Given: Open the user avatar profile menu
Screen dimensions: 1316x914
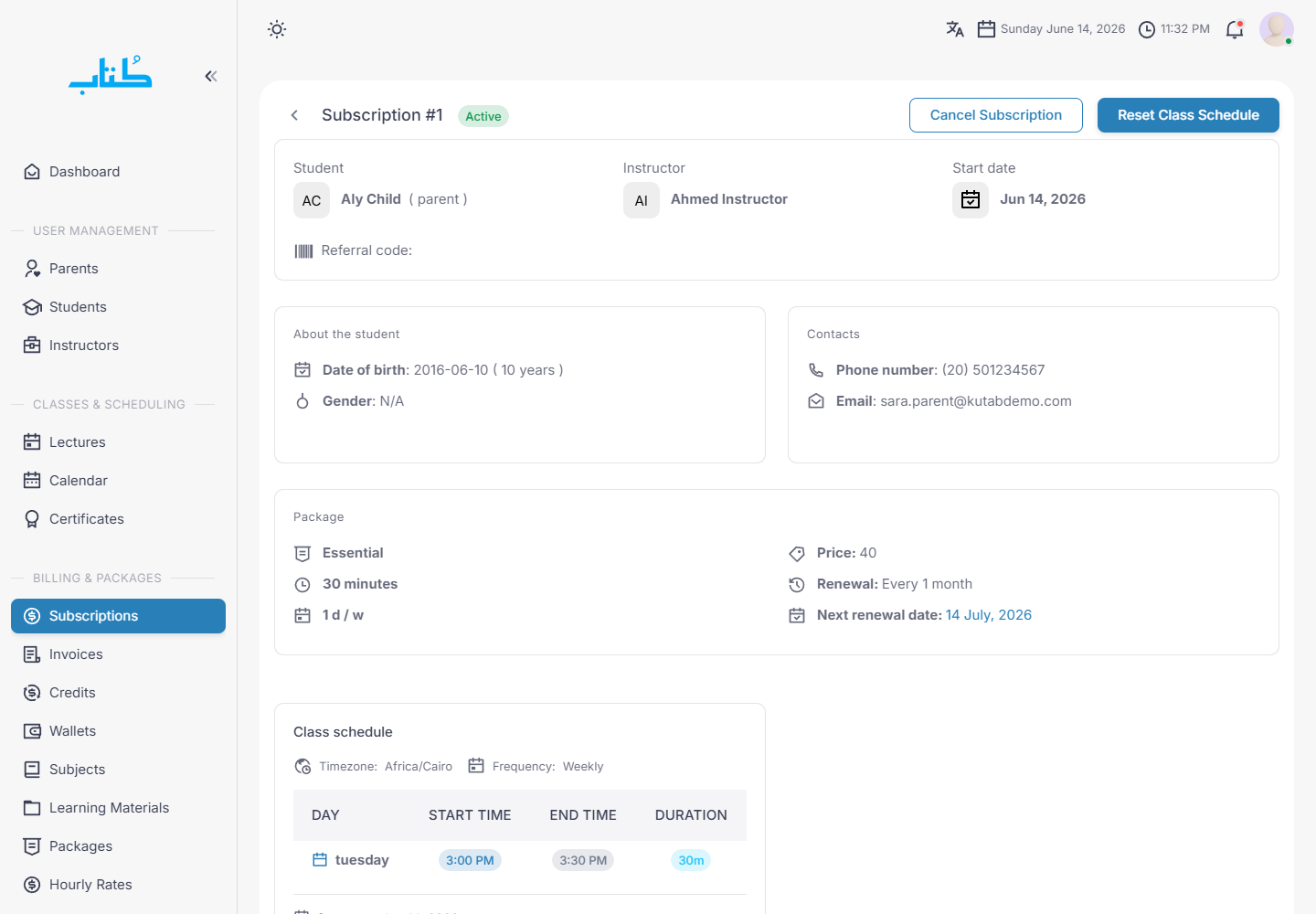Looking at the screenshot, I should click(x=1277, y=29).
